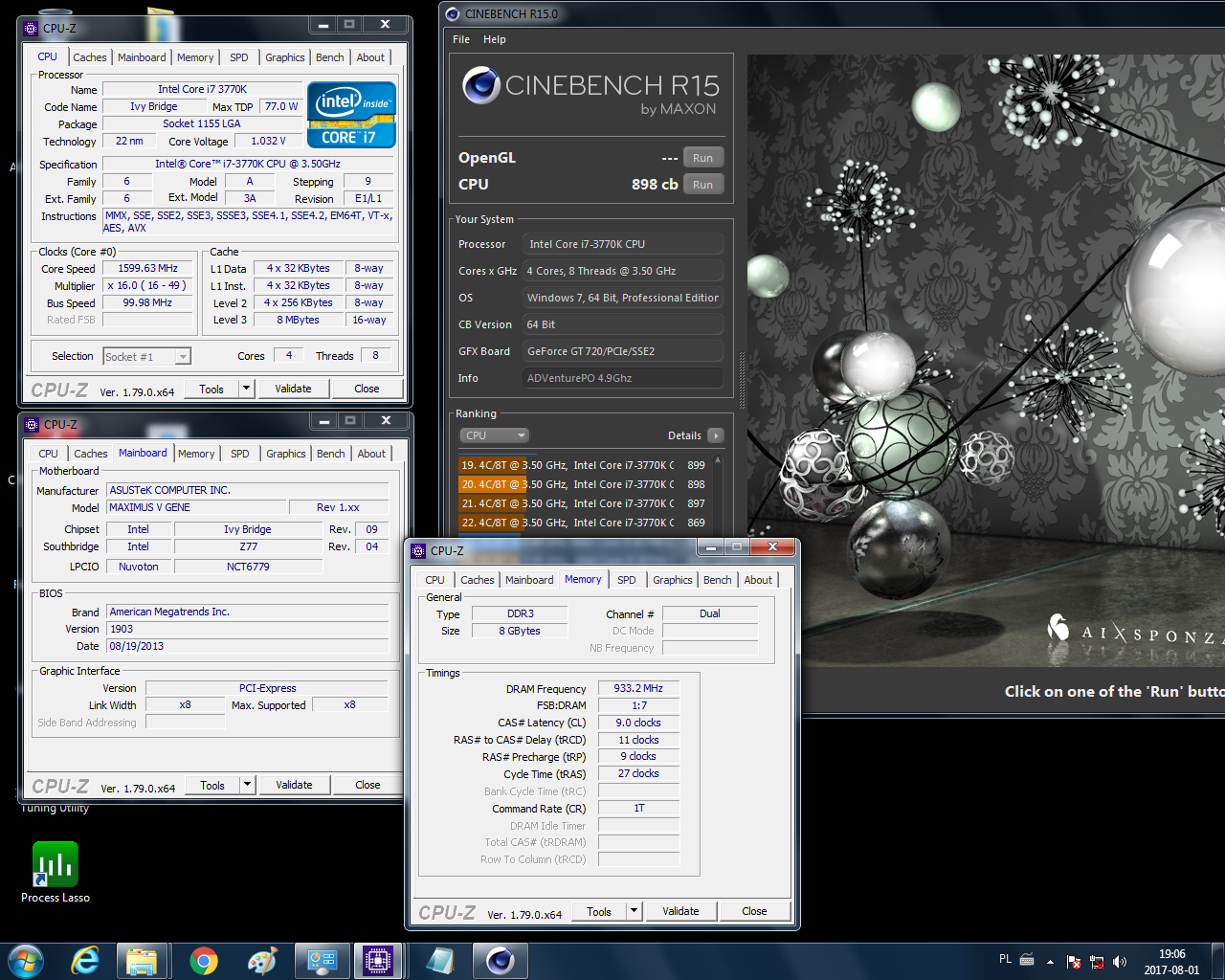Image resolution: width=1225 pixels, height=980 pixels.
Task: Click the Core Voltage 1.032 V value
Action: 268,141
